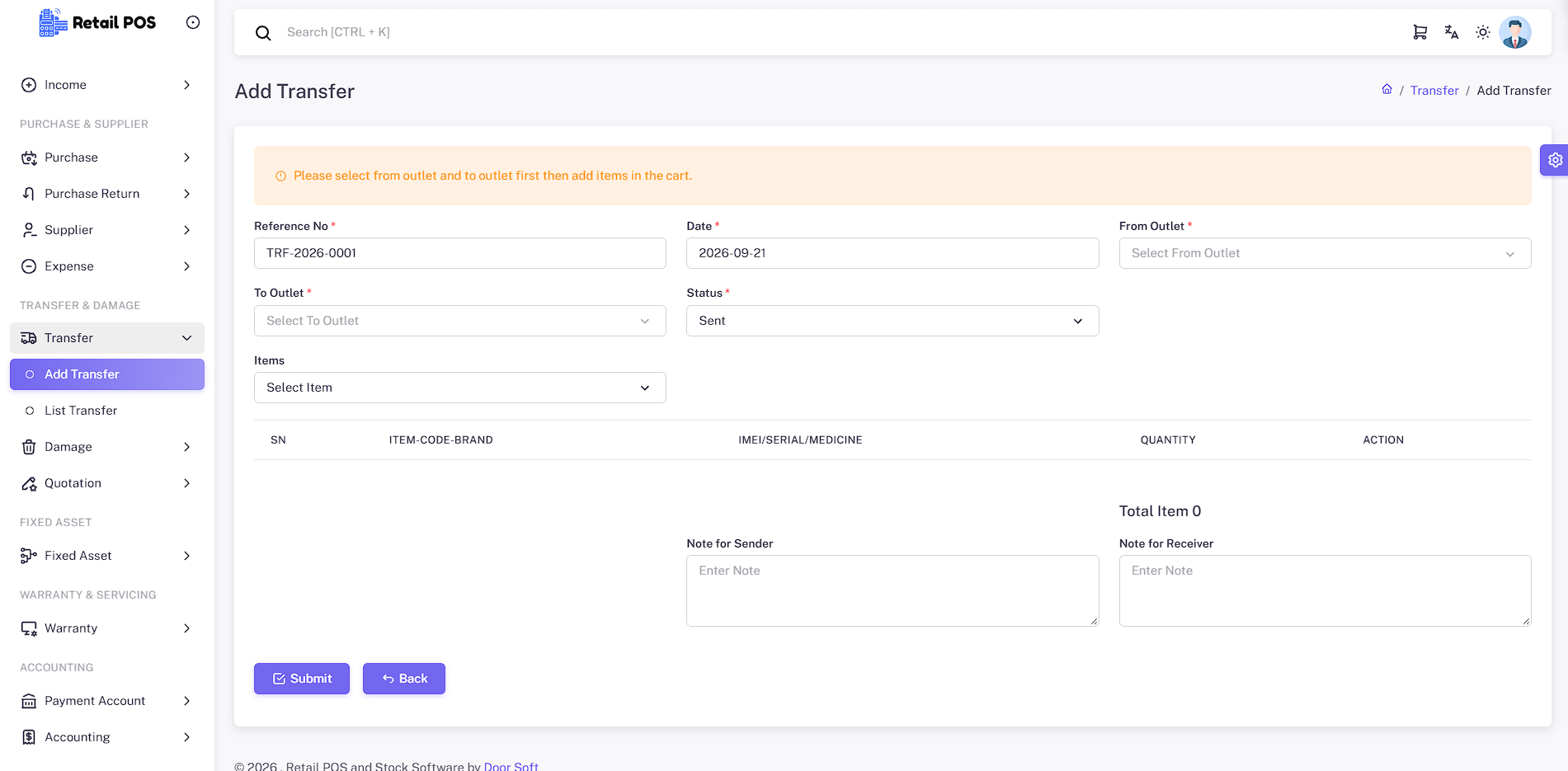Toggle the sidebar pin circle icon
This screenshot has width=1568, height=771.
coord(193,22)
